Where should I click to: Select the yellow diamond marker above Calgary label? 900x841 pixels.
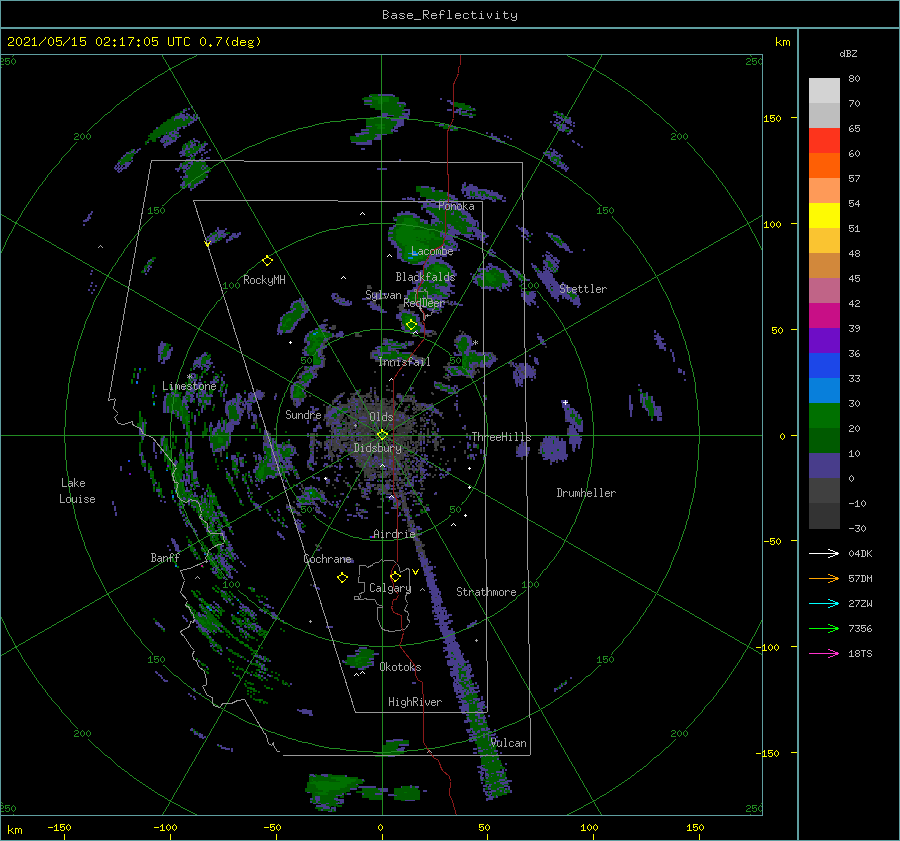pos(395,576)
